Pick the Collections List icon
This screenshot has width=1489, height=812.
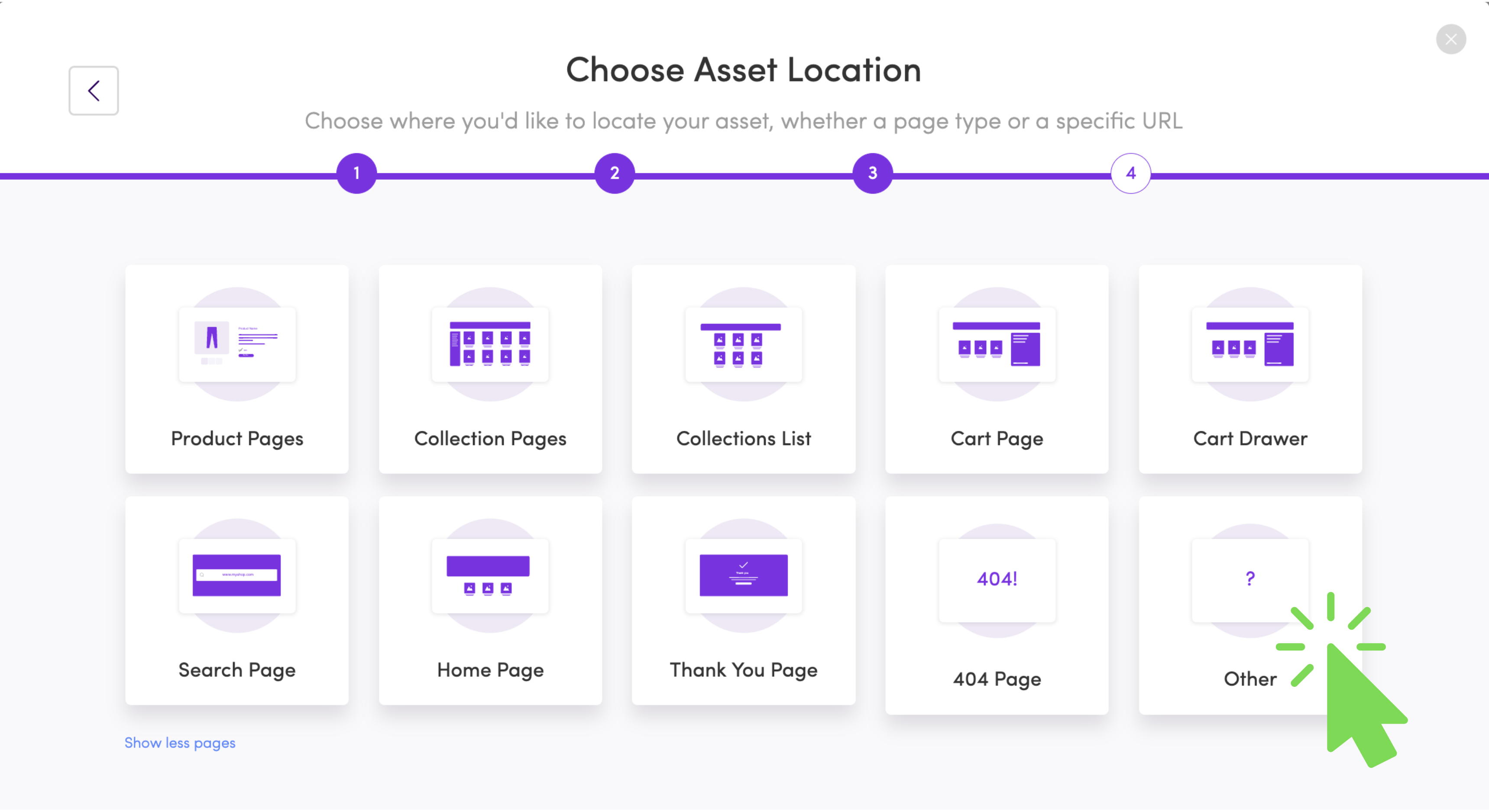pyautogui.click(x=743, y=344)
